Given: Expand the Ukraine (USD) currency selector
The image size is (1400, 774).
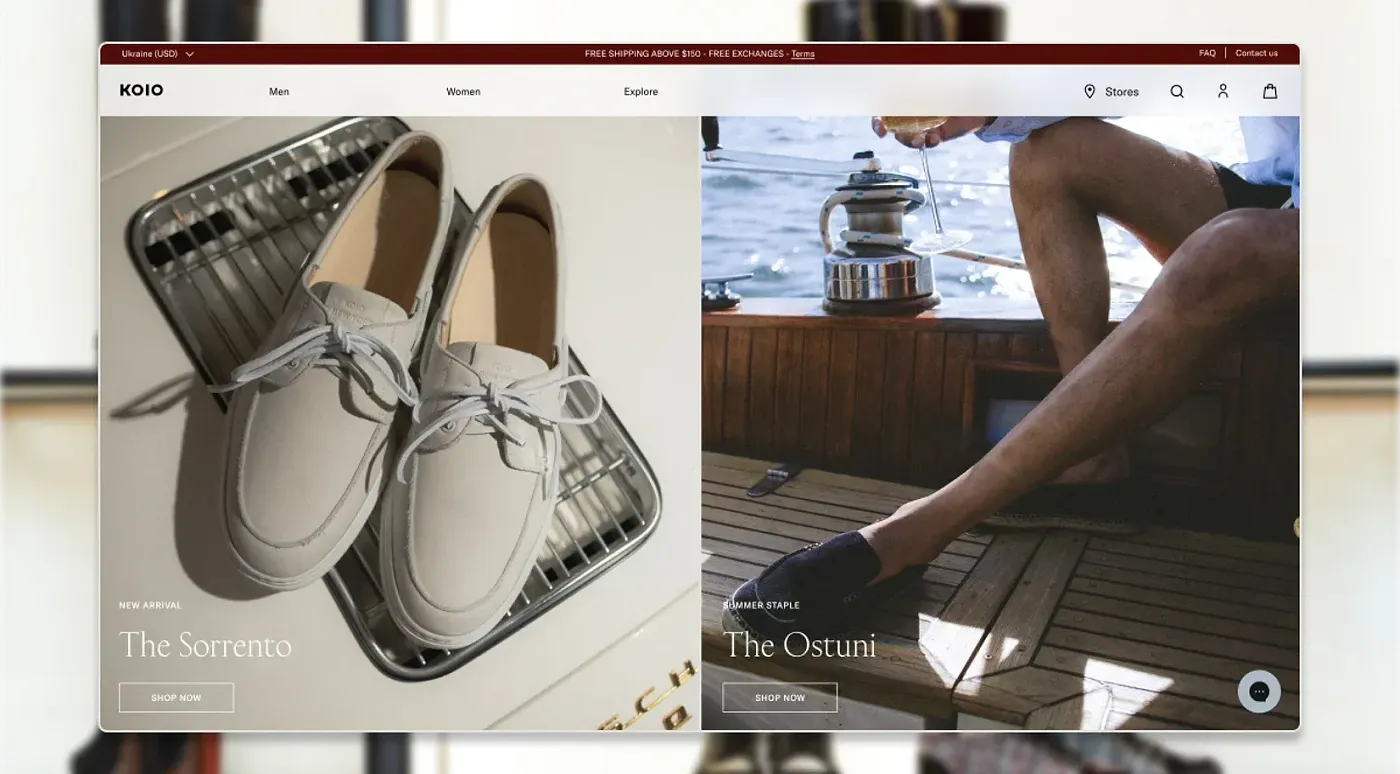Looking at the screenshot, I should [158, 54].
